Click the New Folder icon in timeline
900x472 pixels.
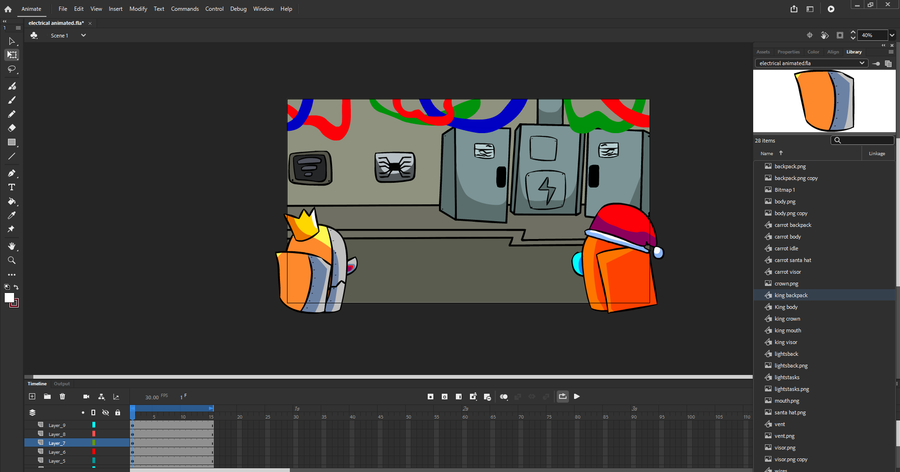click(47, 396)
